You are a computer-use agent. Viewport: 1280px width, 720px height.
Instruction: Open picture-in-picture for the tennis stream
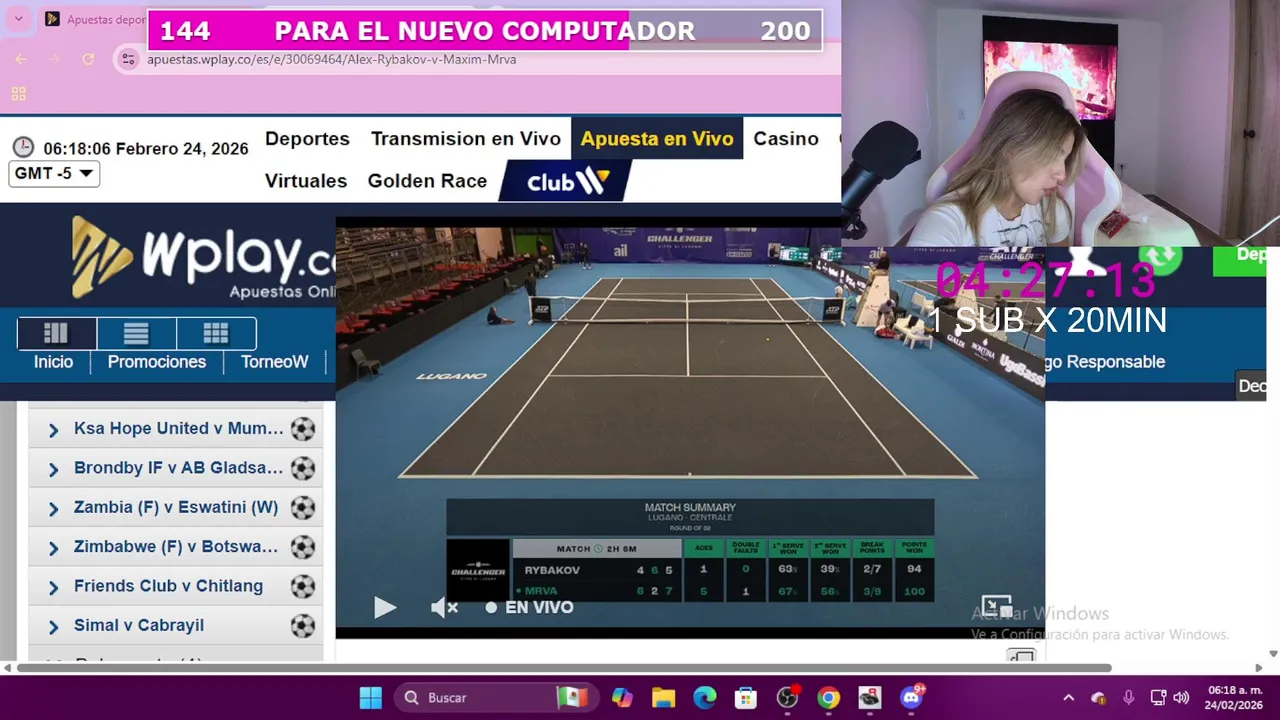coord(997,607)
